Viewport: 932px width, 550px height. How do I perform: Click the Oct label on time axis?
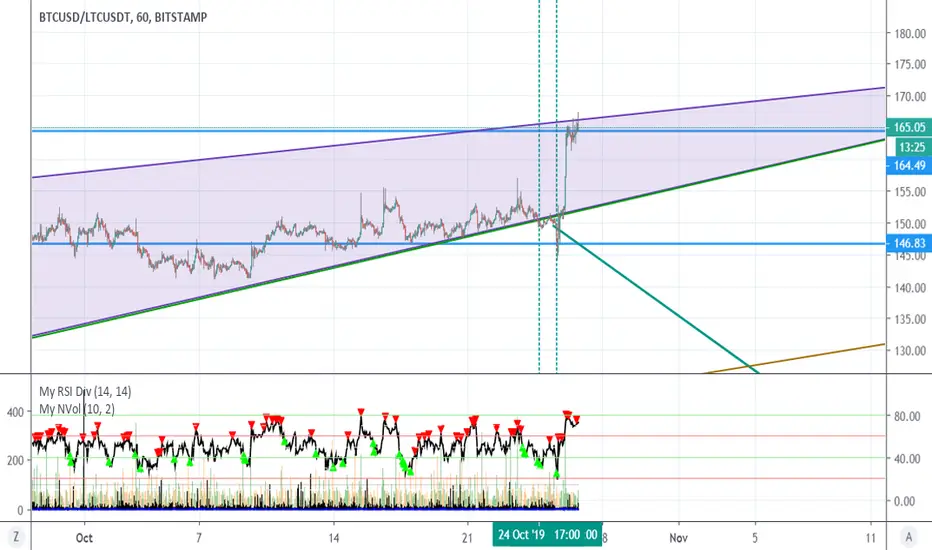pyautogui.click(x=84, y=538)
